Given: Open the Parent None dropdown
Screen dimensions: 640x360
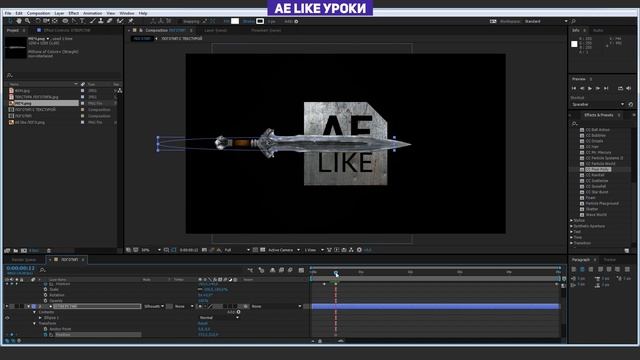Looking at the screenshot, I should tap(277, 306).
